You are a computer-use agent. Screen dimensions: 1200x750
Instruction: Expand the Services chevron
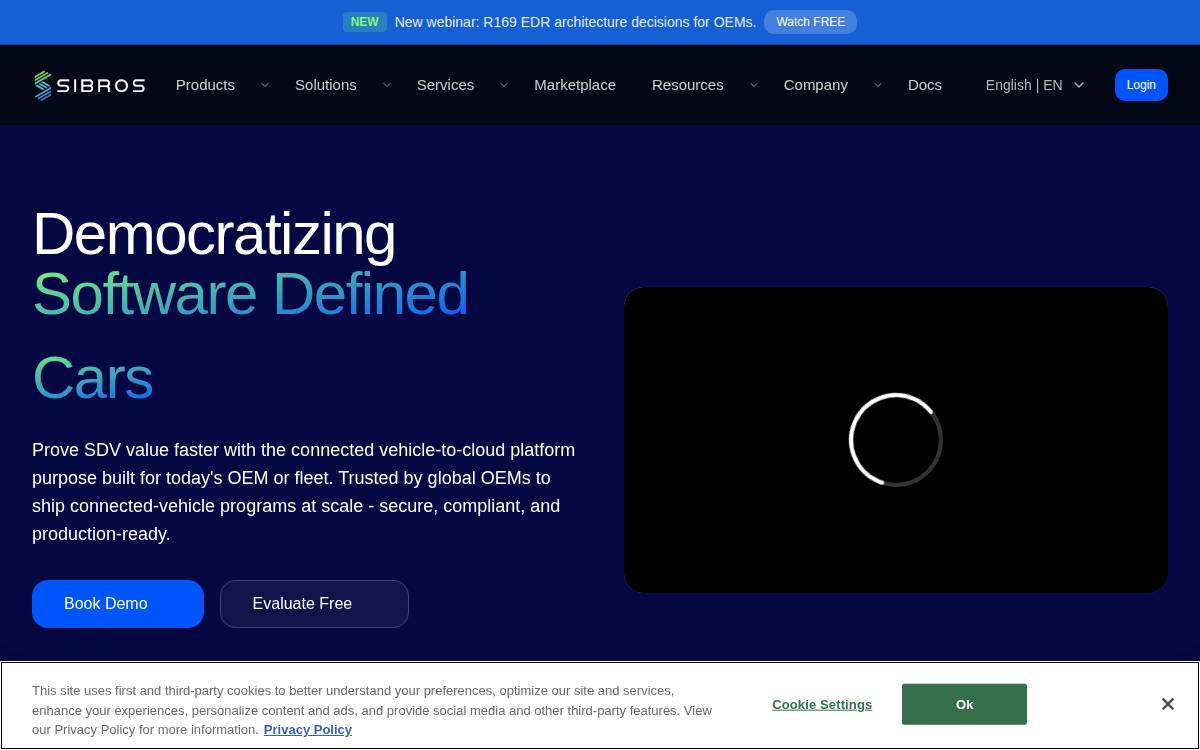click(504, 85)
